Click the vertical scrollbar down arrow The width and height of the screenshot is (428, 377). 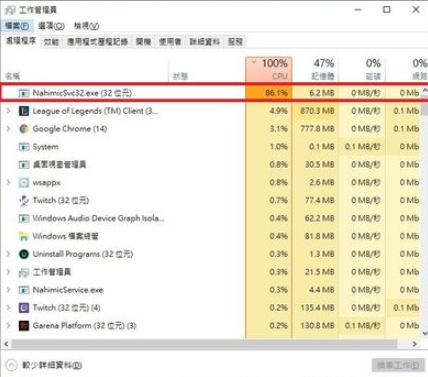tap(425, 333)
